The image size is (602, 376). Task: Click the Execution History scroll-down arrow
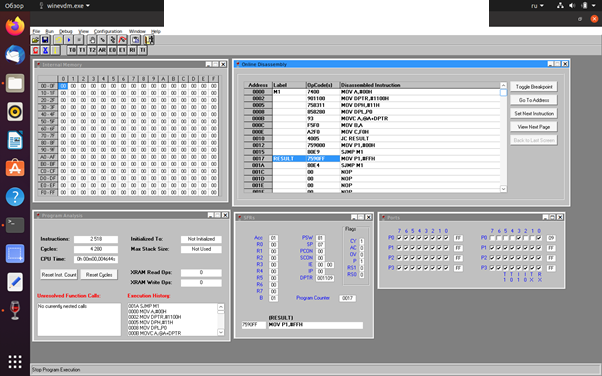[x=221, y=332]
